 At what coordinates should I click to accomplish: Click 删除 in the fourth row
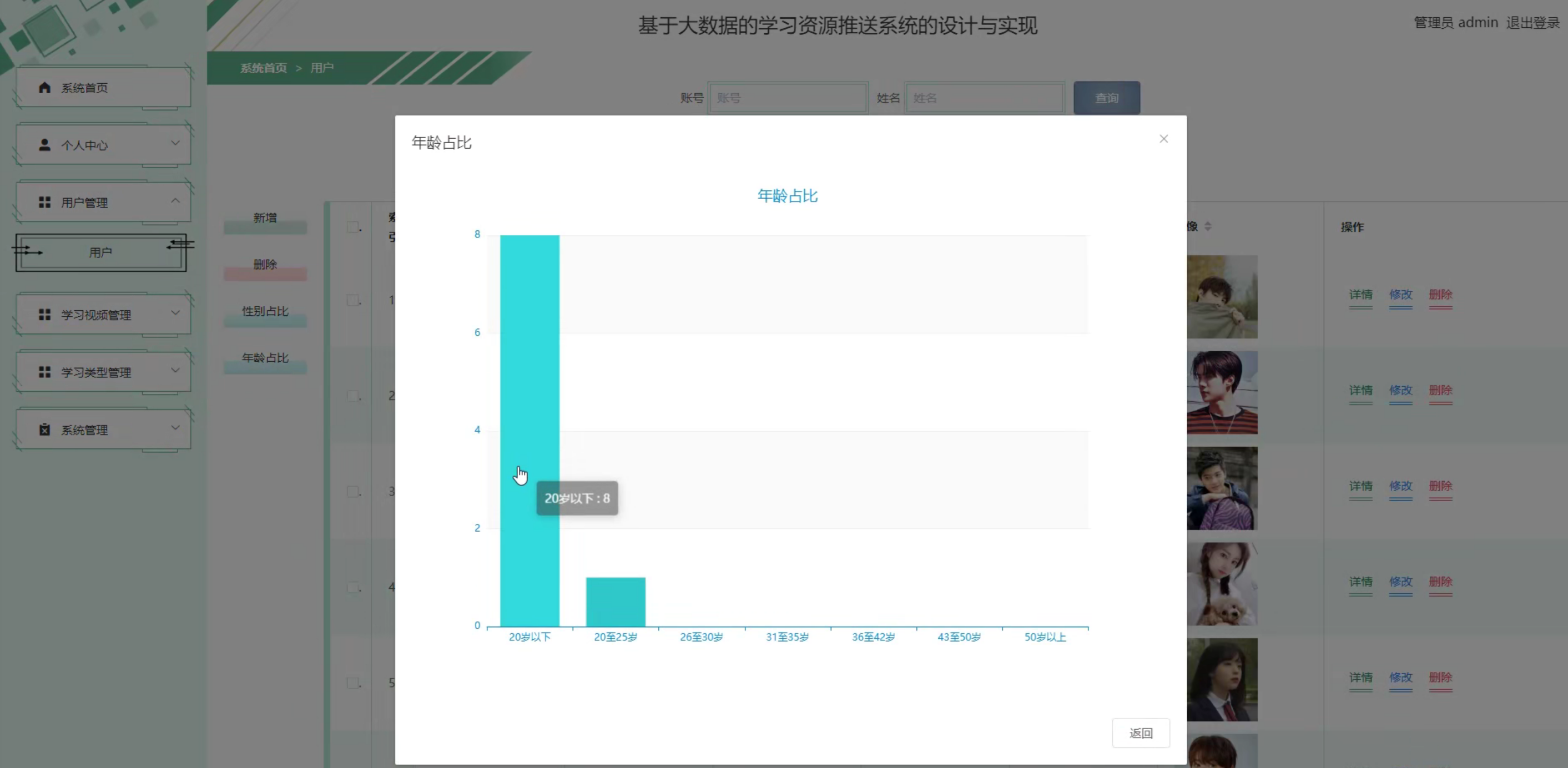(1440, 582)
